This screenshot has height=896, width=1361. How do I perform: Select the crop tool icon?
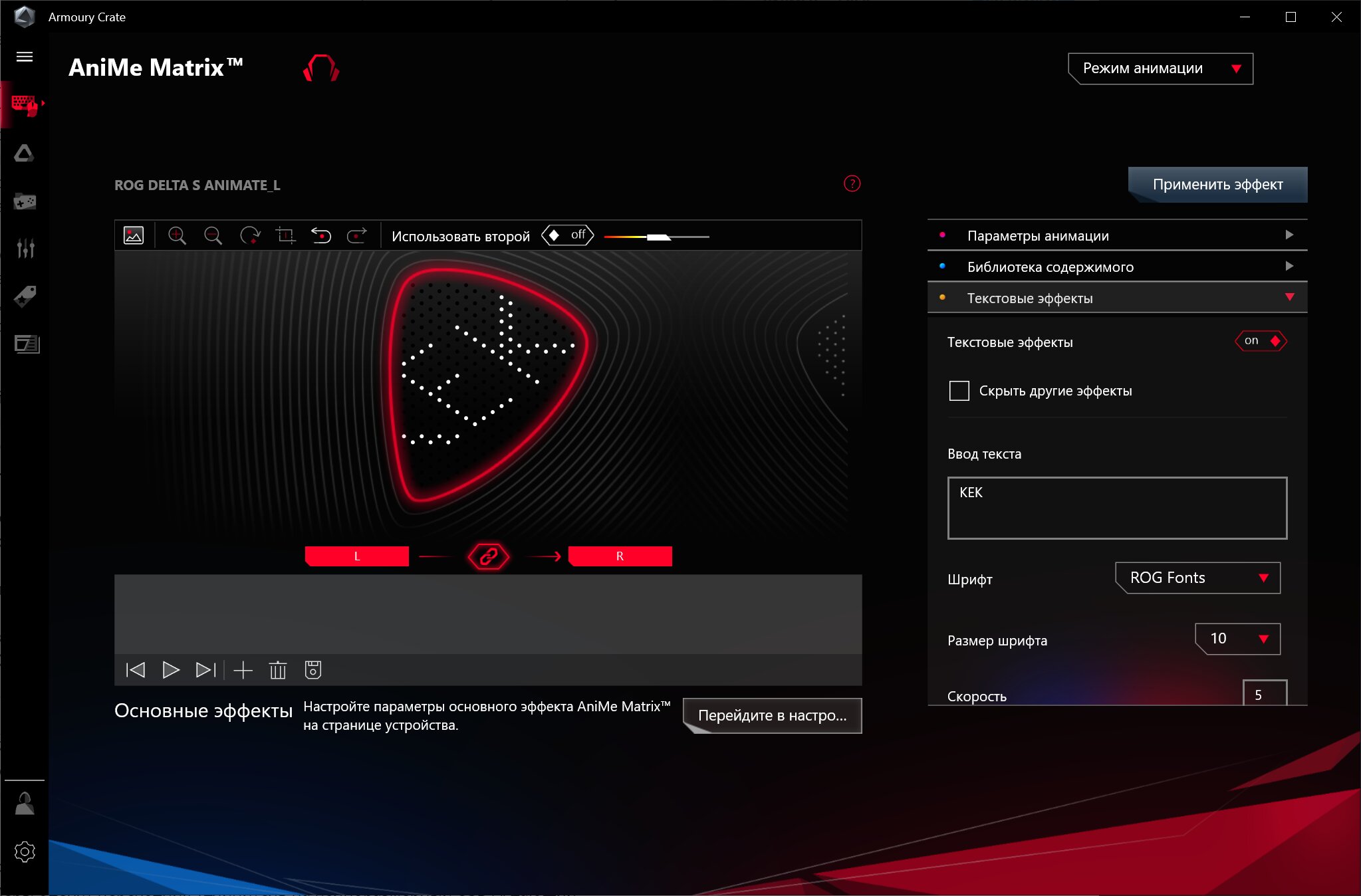286,235
